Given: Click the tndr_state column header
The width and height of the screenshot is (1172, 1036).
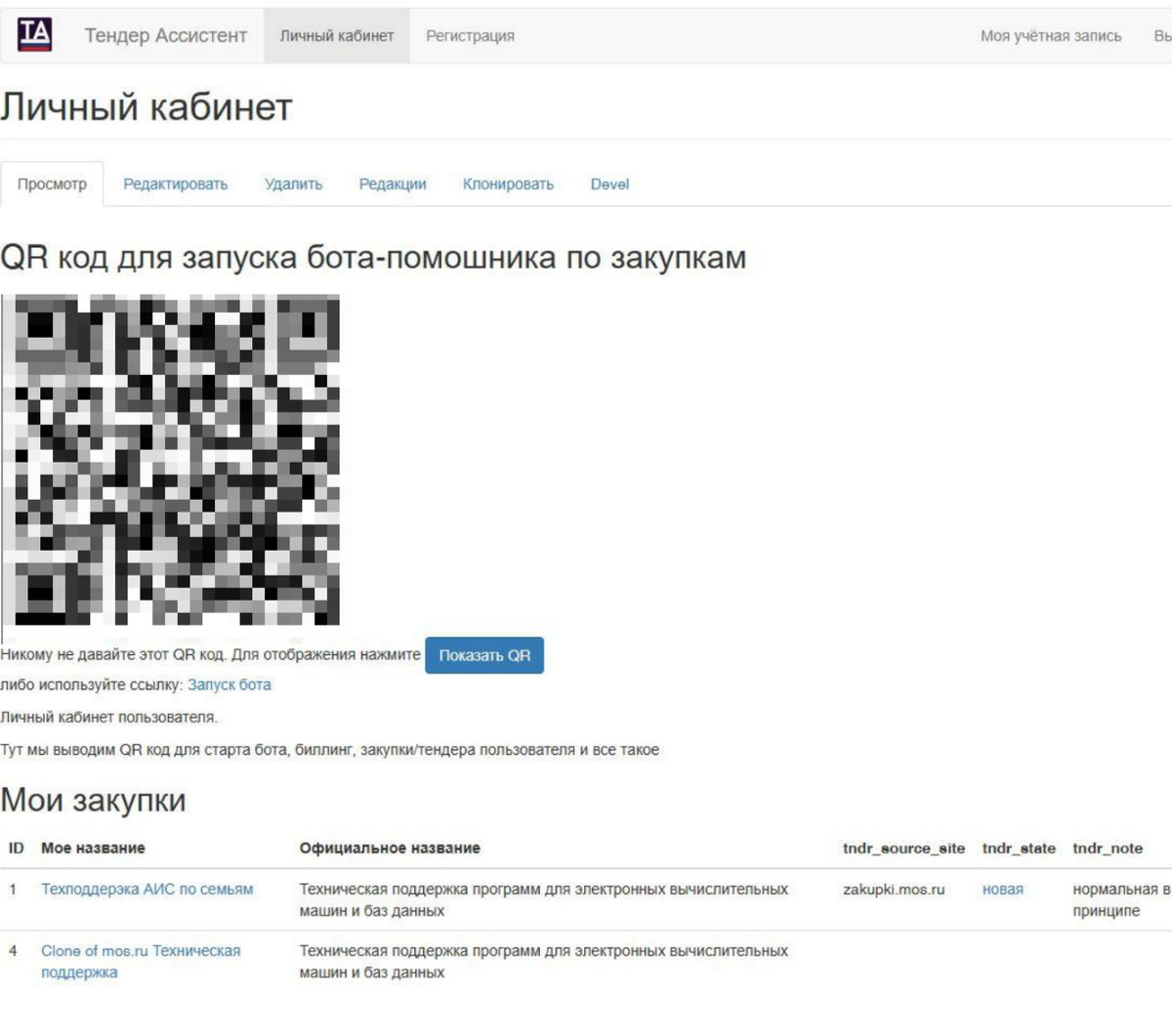Looking at the screenshot, I should [x=1019, y=849].
